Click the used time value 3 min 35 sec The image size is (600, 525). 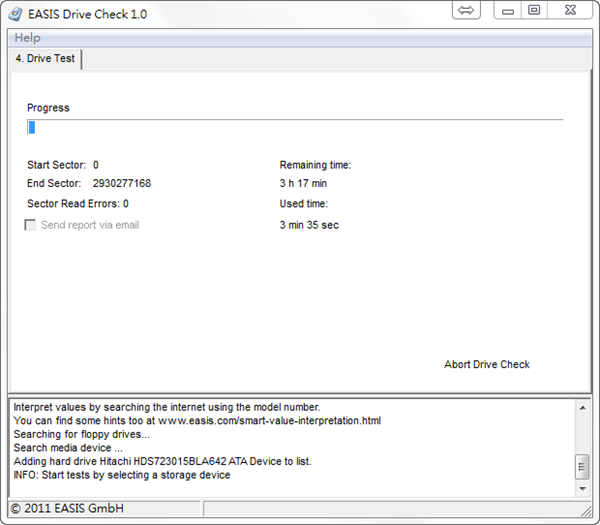309,225
